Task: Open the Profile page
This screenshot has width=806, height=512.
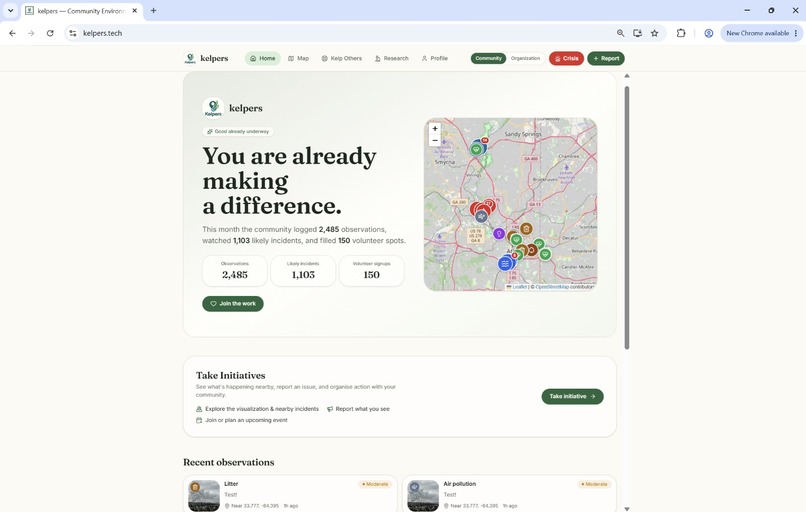Action: point(435,59)
